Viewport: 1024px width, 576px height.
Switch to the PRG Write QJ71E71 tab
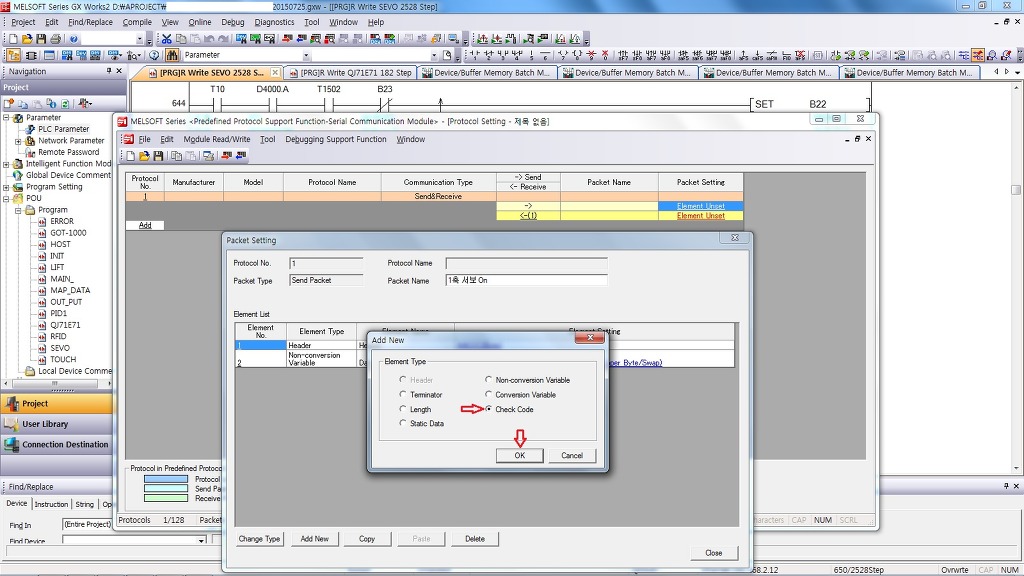pos(350,73)
